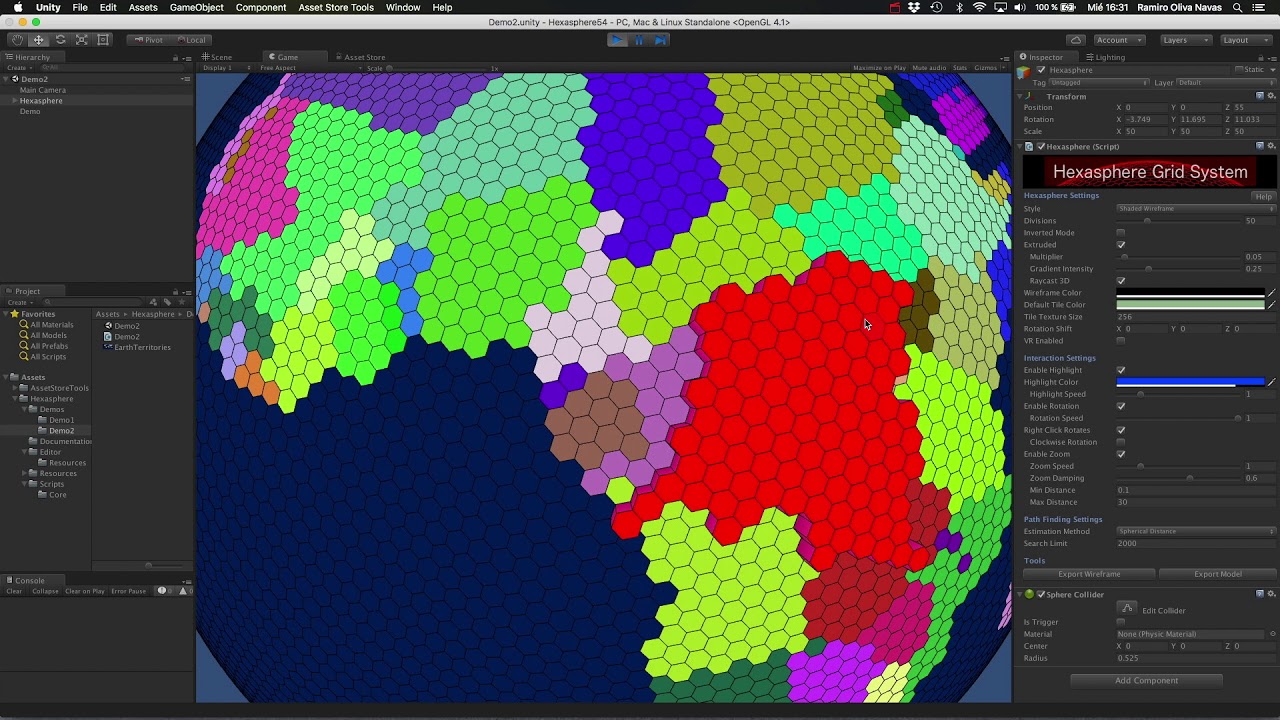Open the Layers dropdown
Screen dimensions: 1280x720
pyautogui.click(x=1184, y=40)
